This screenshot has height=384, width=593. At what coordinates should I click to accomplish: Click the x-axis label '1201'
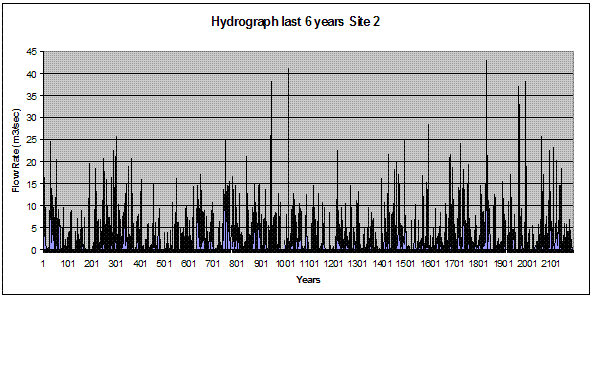[334, 263]
